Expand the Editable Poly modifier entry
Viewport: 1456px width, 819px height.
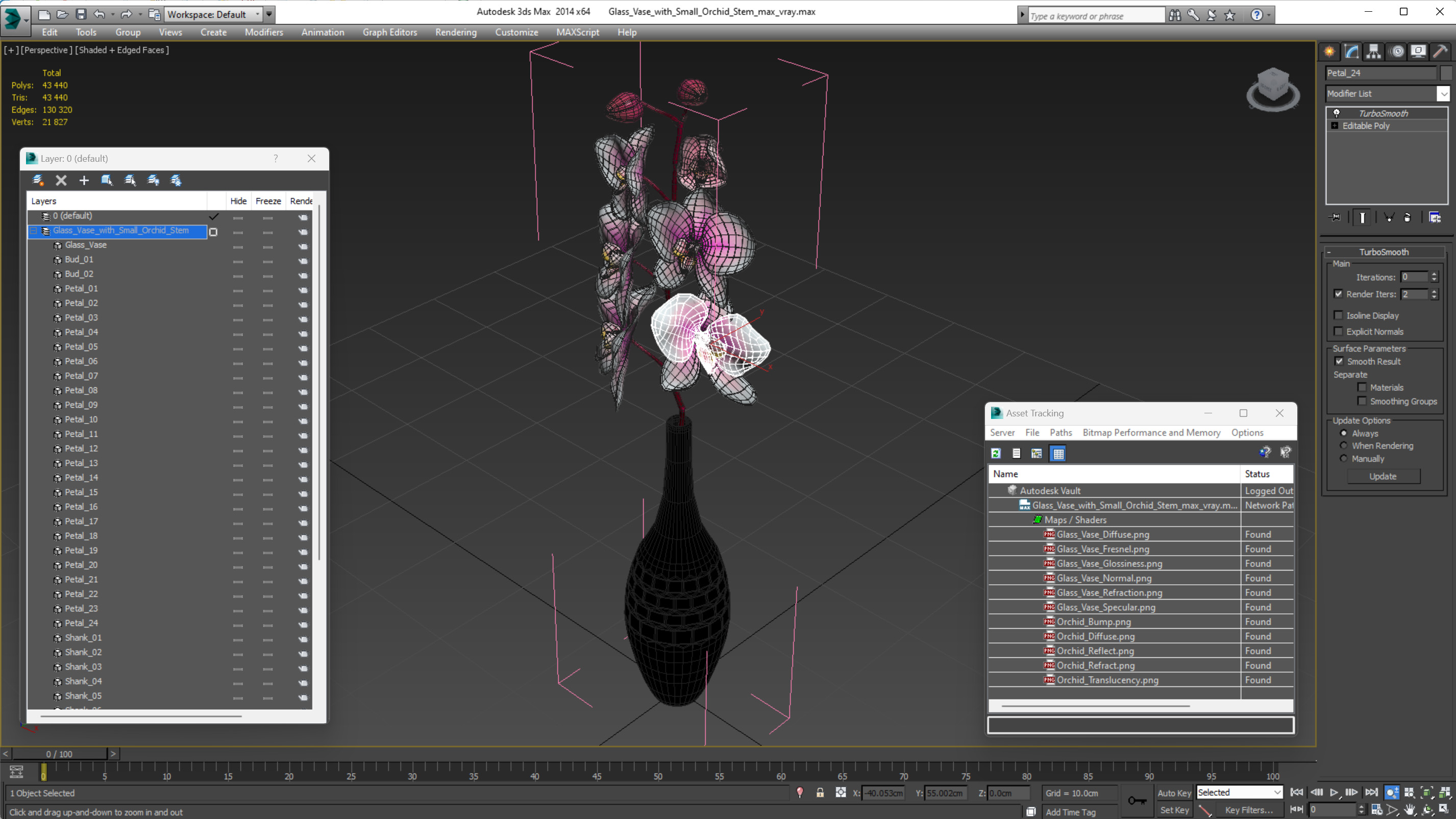(x=1335, y=126)
